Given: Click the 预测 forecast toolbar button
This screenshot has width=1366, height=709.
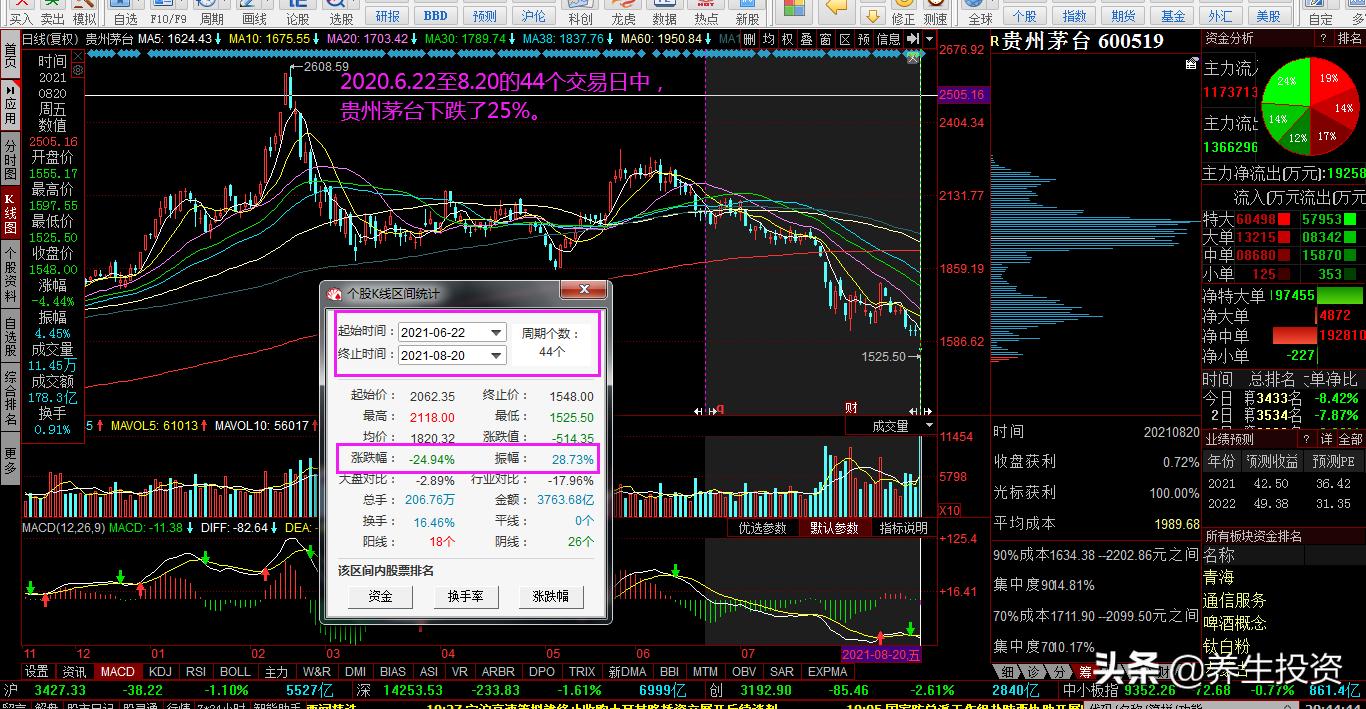Looking at the screenshot, I should [x=485, y=16].
